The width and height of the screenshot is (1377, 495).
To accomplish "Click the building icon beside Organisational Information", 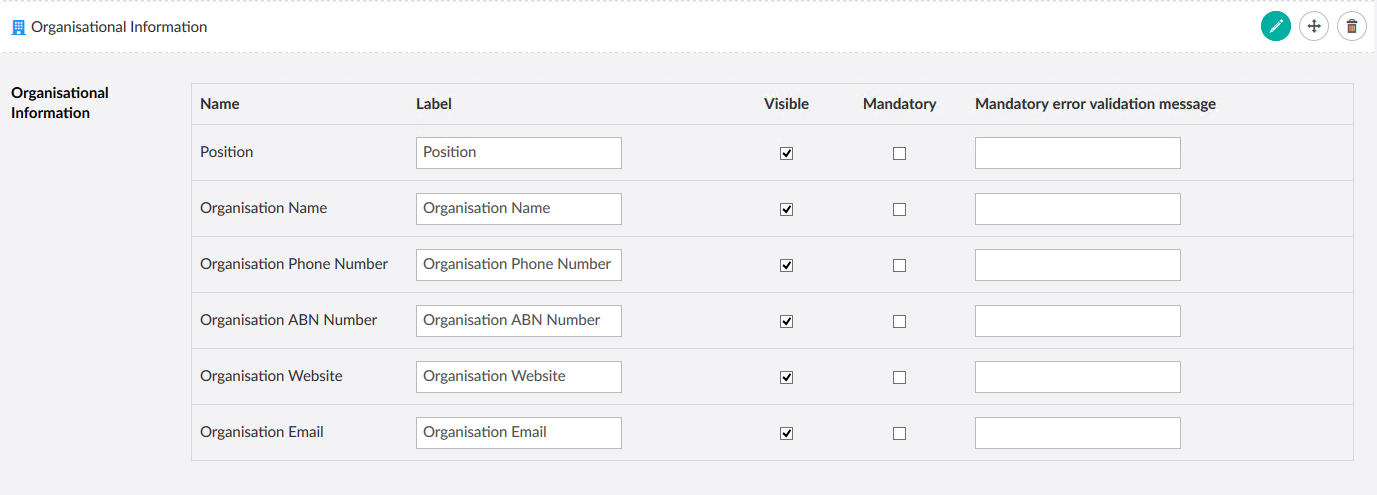I will coord(18,27).
